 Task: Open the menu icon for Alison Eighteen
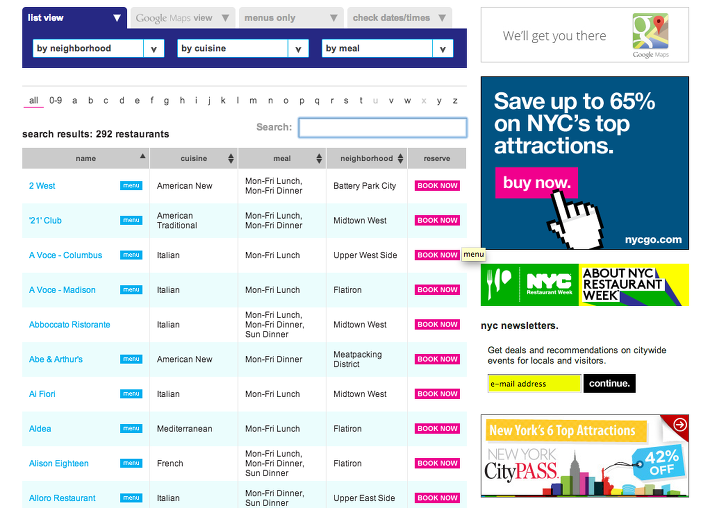tap(131, 463)
